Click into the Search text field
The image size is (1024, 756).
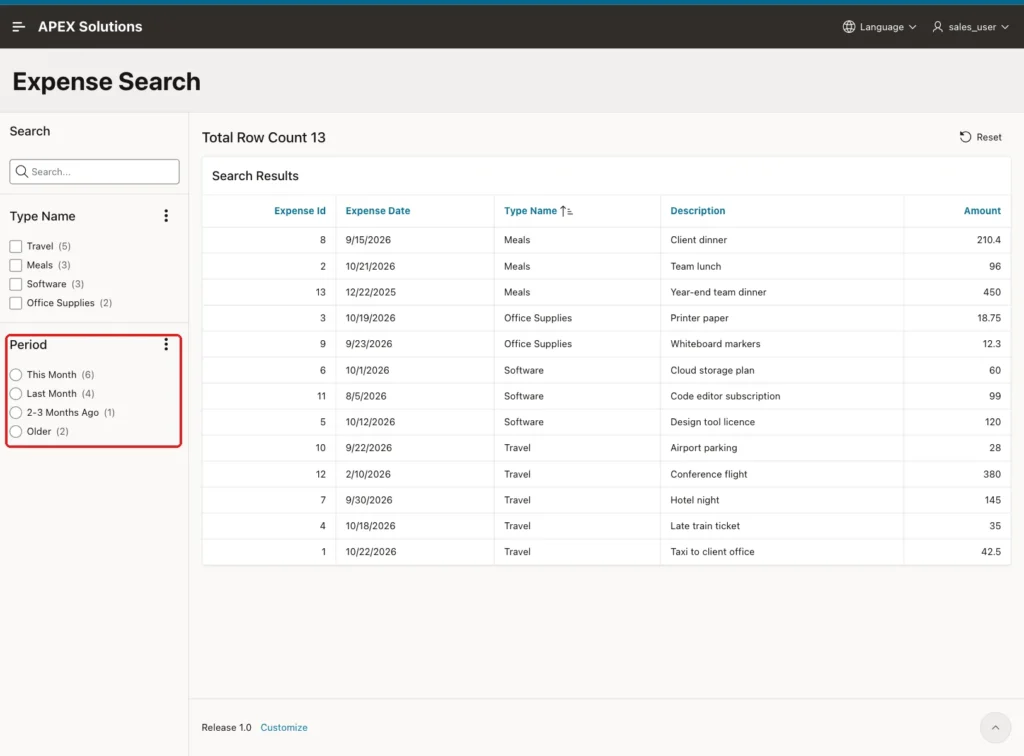coord(94,171)
